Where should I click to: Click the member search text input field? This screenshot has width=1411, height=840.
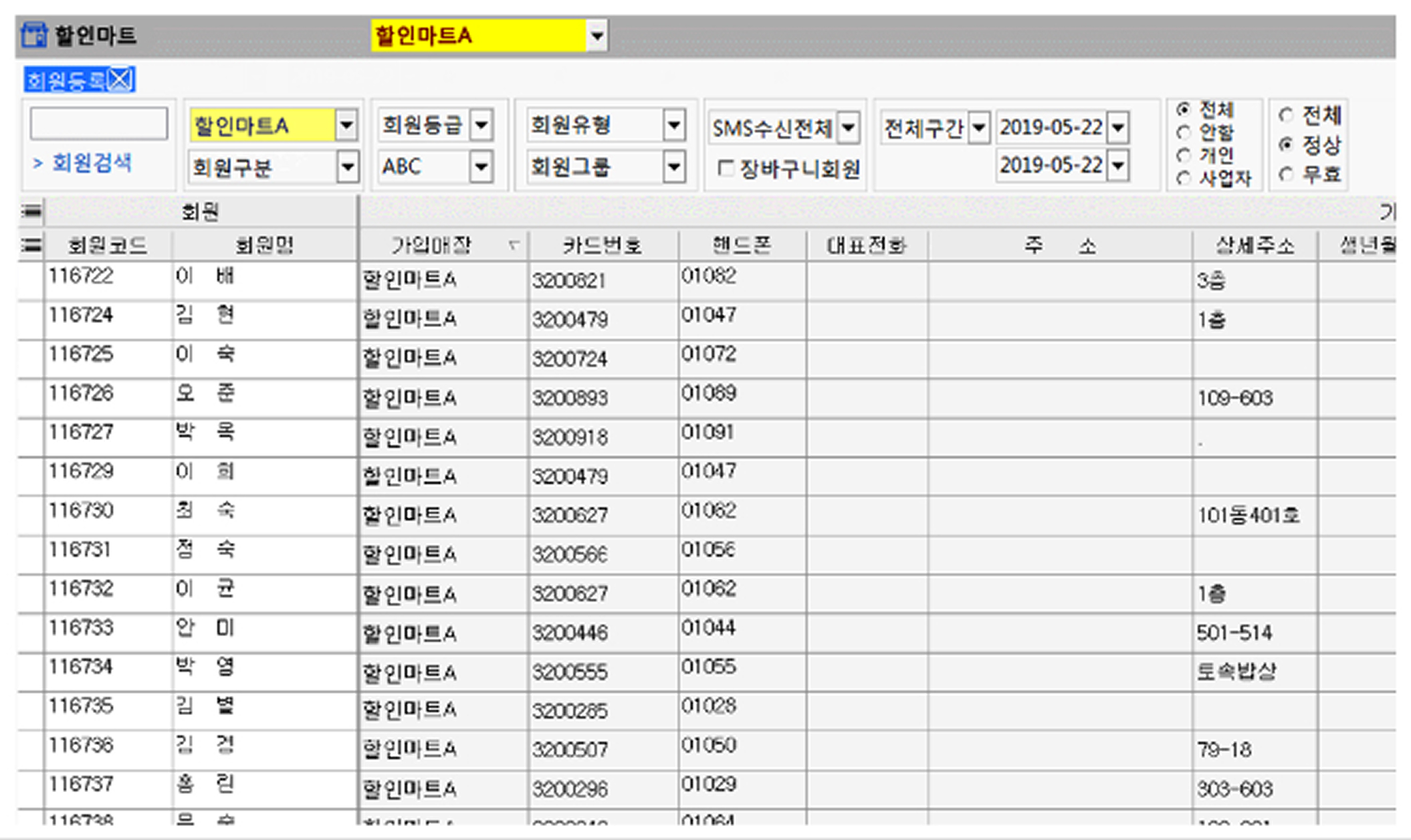pyautogui.click(x=98, y=124)
